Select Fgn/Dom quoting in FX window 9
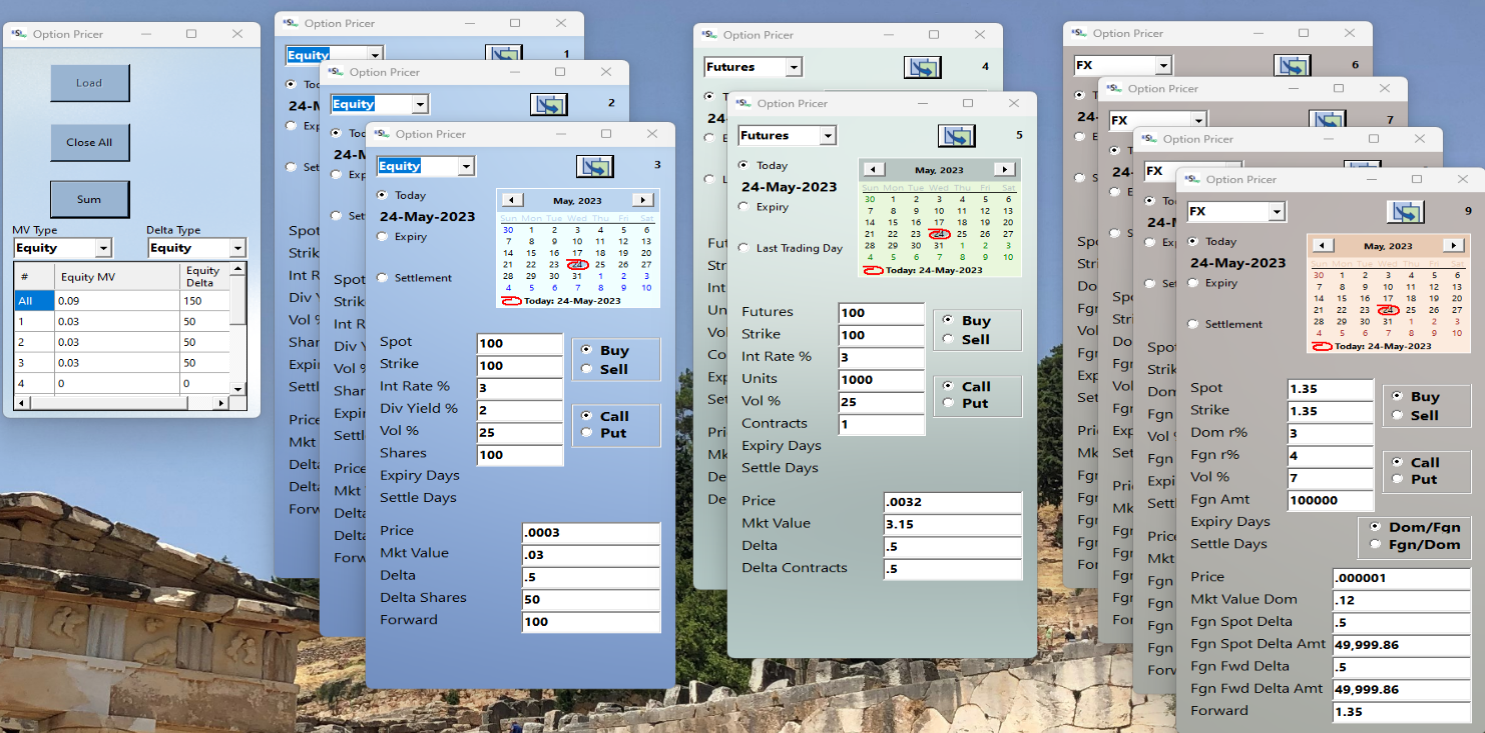 [1377, 544]
